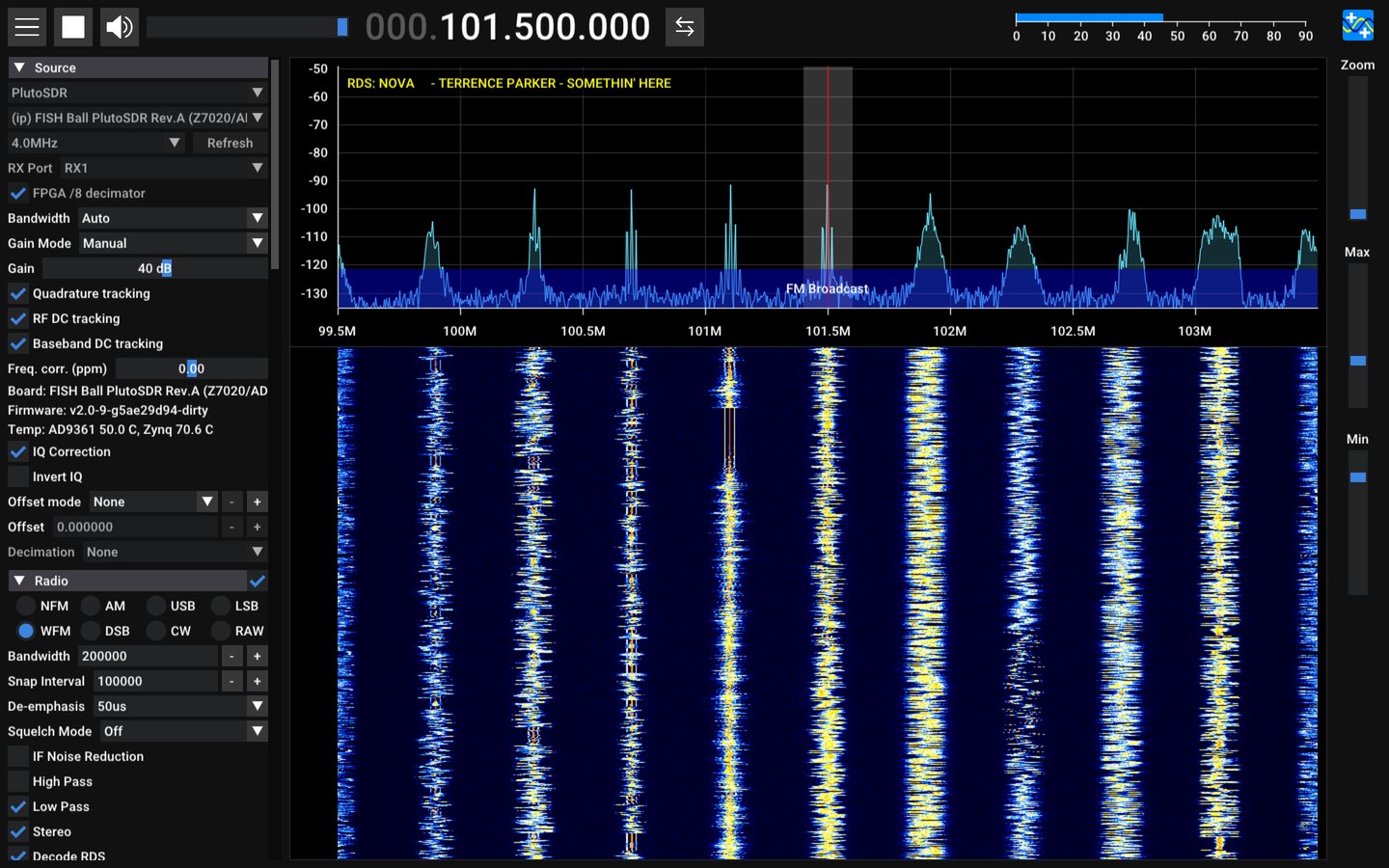Stop the SDR playback
The width and height of the screenshot is (1389, 868).
(73, 27)
